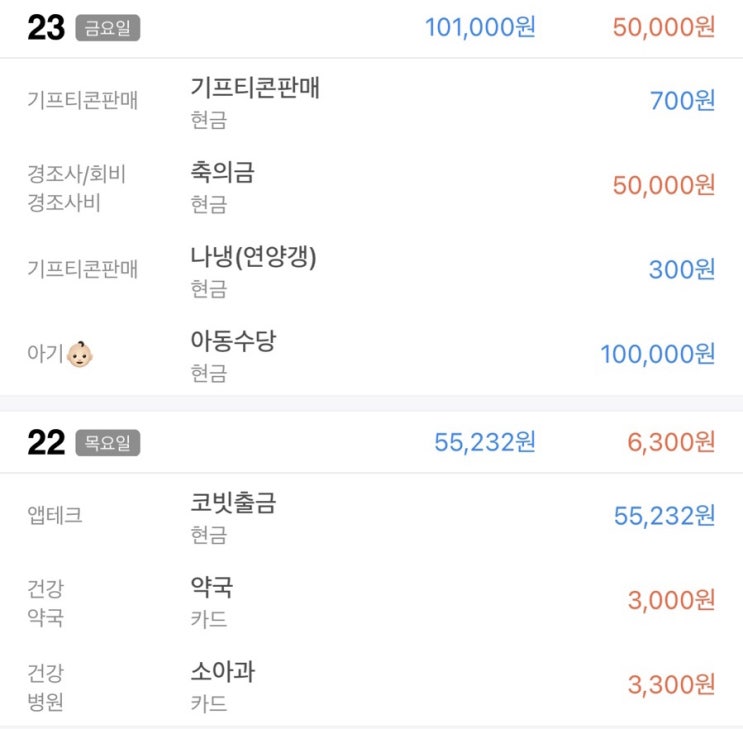This screenshot has height=729, width=743.
Task: Select the 건강 병원 category label
Action: pos(45,687)
